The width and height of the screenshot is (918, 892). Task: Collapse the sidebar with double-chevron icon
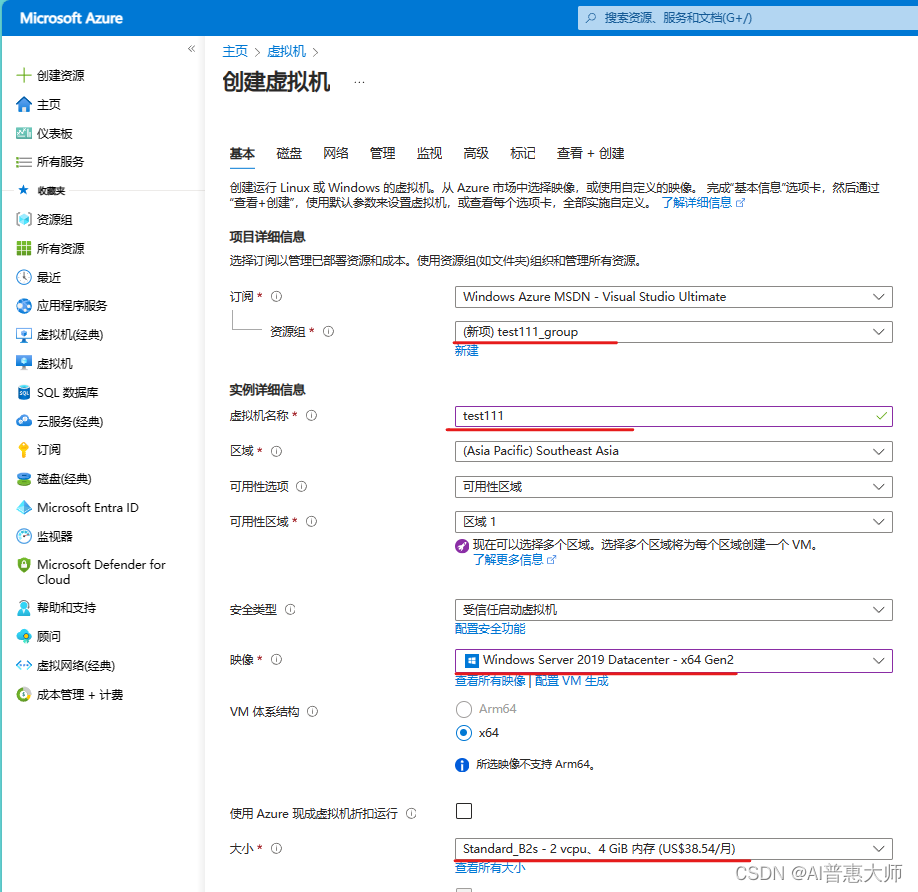tap(191, 49)
